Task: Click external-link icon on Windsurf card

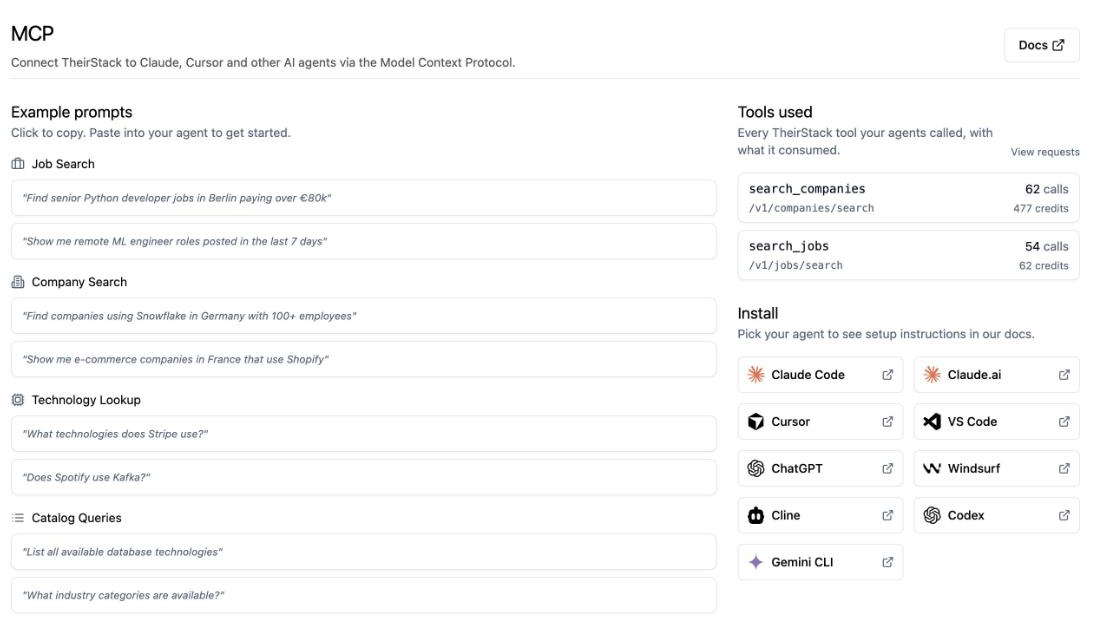Action: coord(1064,468)
